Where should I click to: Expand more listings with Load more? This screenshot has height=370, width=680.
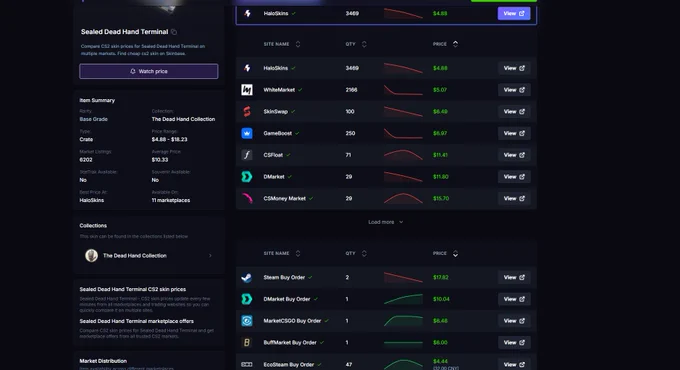point(386,222)
